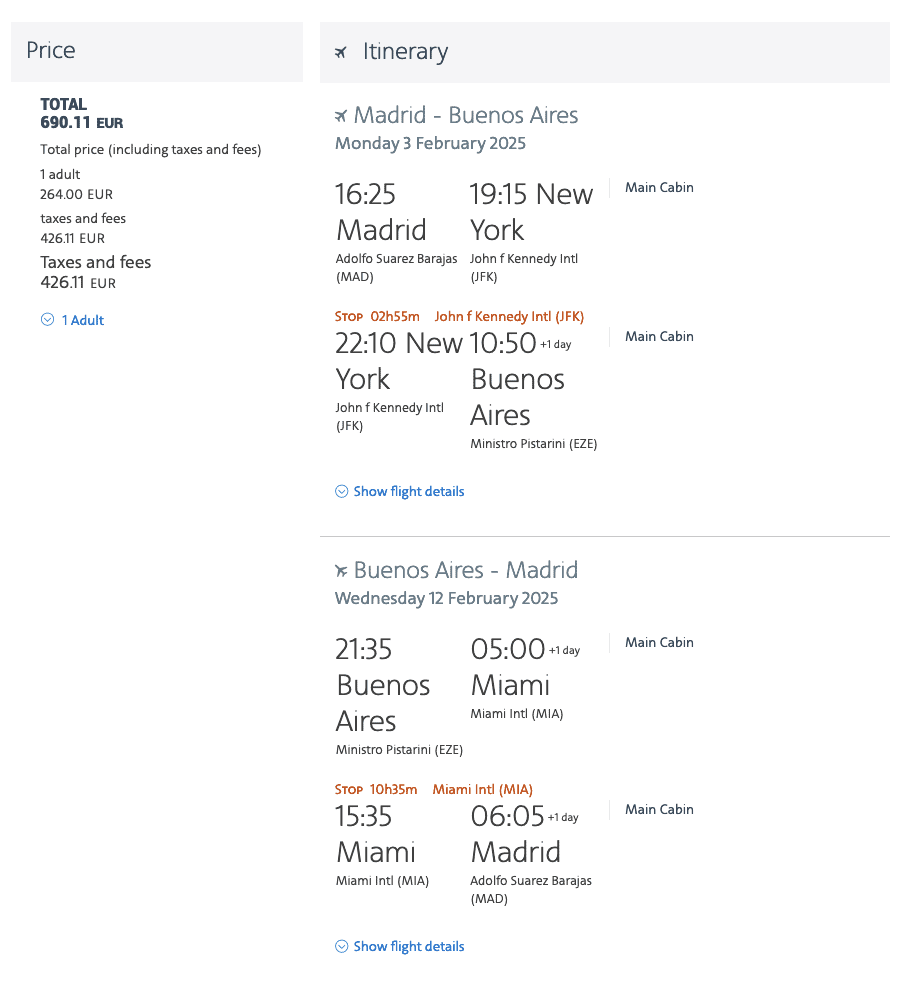Click the airplane icon in the Itinerary header

341,52
